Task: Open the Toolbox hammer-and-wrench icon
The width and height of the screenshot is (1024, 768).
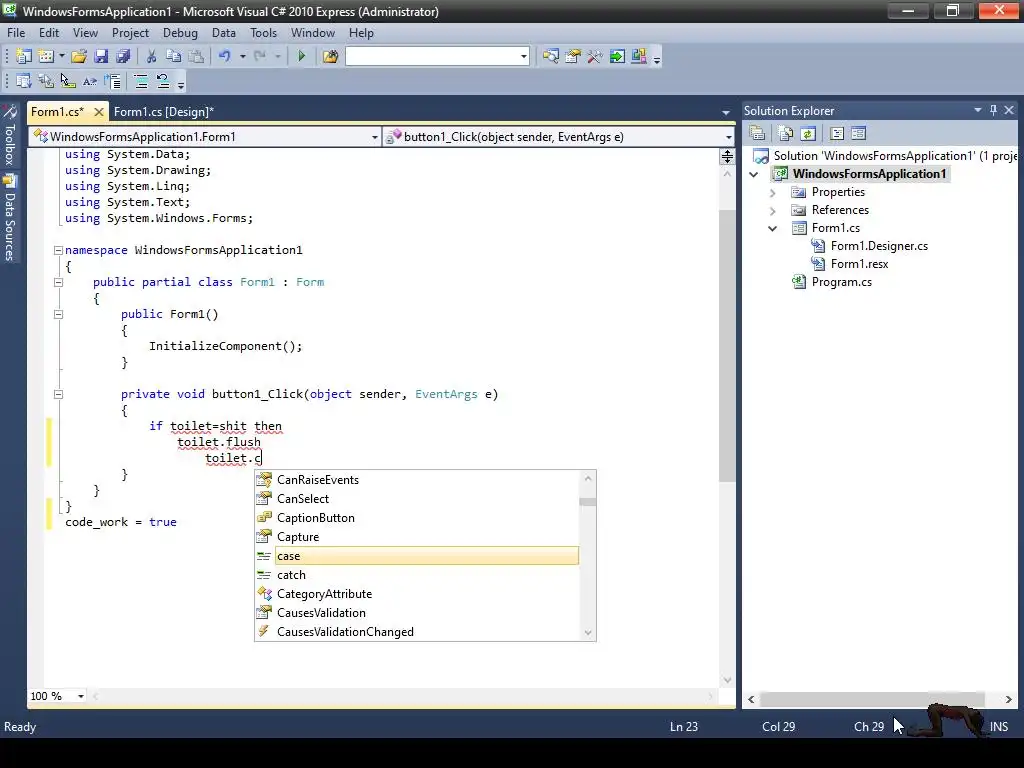Action: click(x=595, y=57)
